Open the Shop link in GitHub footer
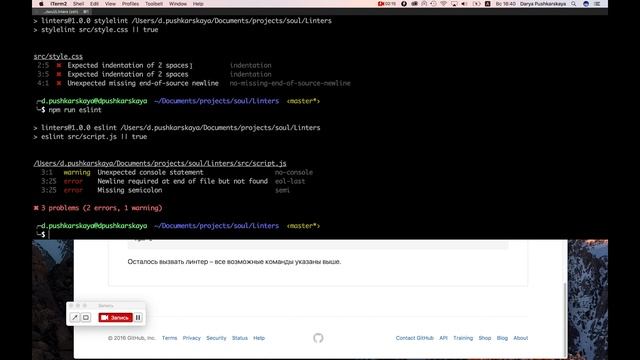This screenshot has height=360, width=640. click(484, 338)
